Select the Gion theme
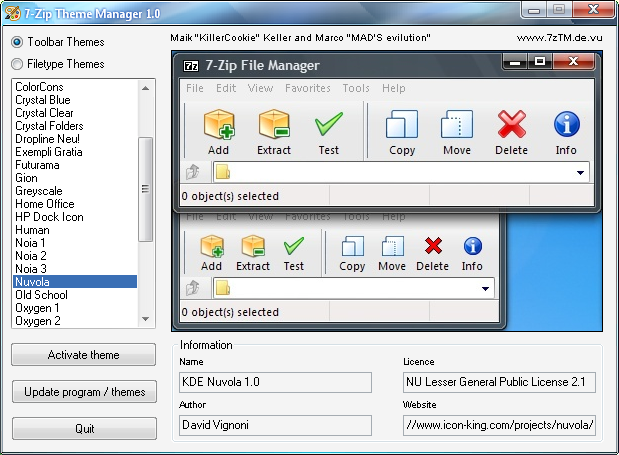The width and height of the screenshot is (619, 455). [x=75, y=178]
